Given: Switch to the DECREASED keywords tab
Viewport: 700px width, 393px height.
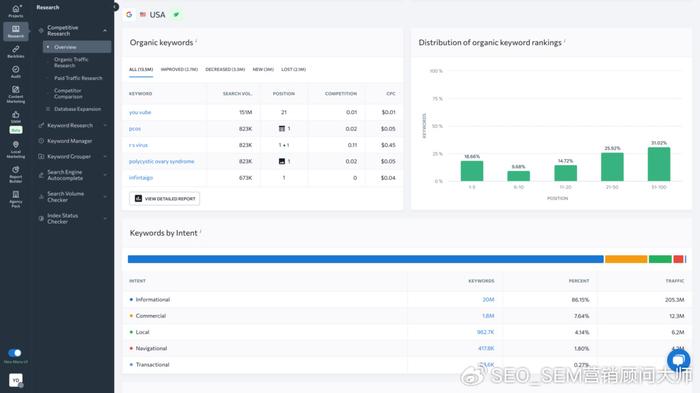Looking at the screenshot, I should pyautogui.click(x=225, y=69).
